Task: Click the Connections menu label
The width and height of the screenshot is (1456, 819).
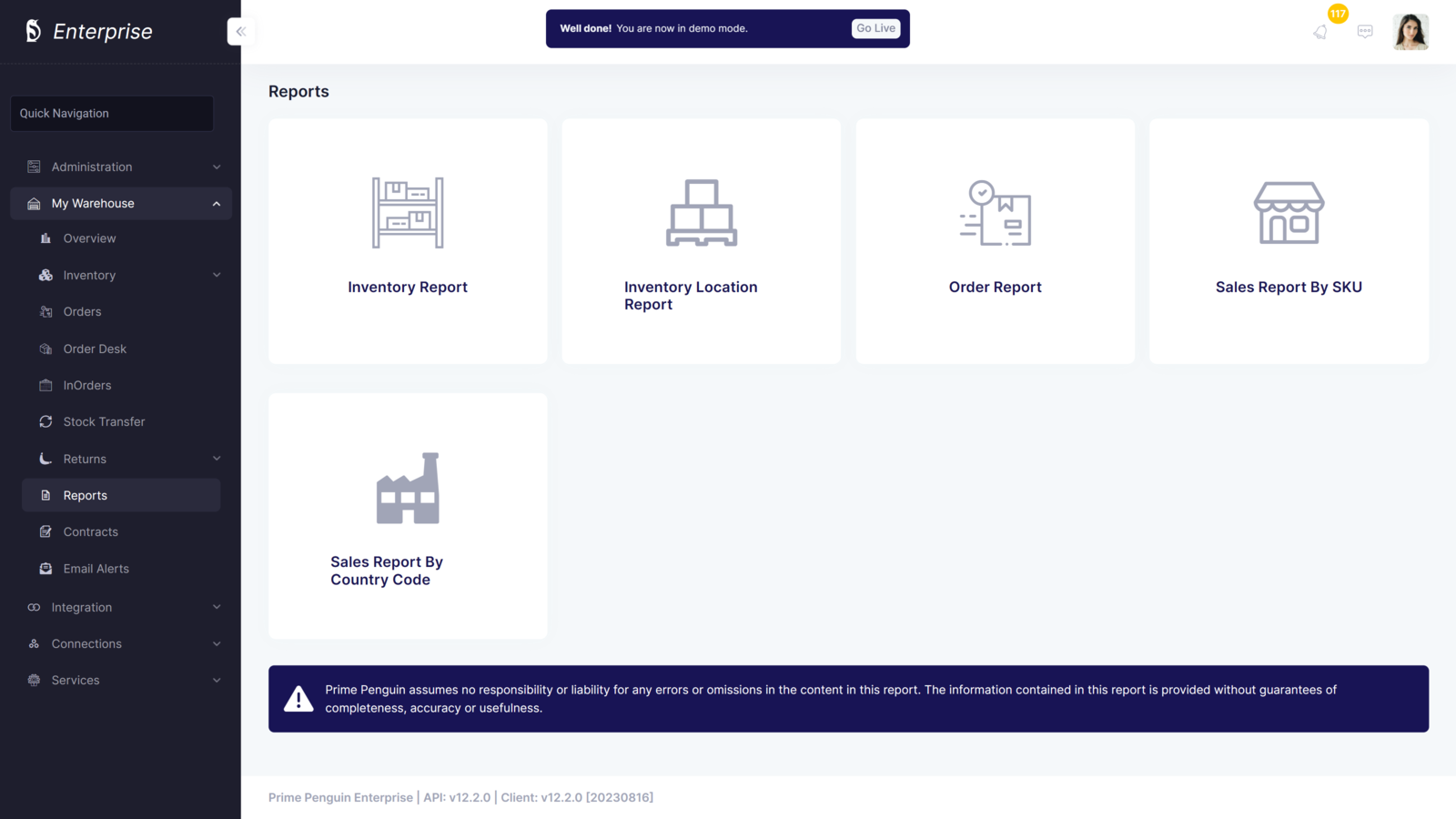Action: tap(86, 643)
